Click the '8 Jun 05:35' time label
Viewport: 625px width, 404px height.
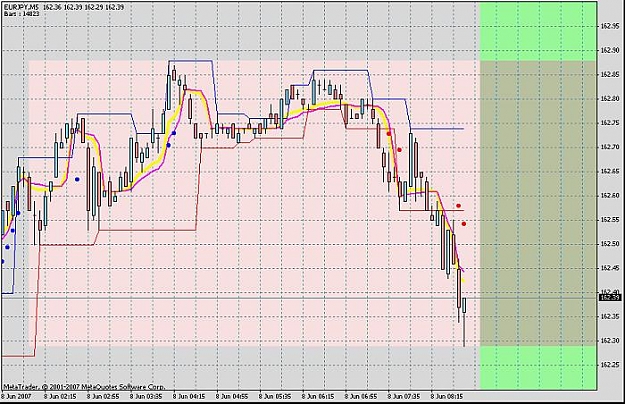275,396
